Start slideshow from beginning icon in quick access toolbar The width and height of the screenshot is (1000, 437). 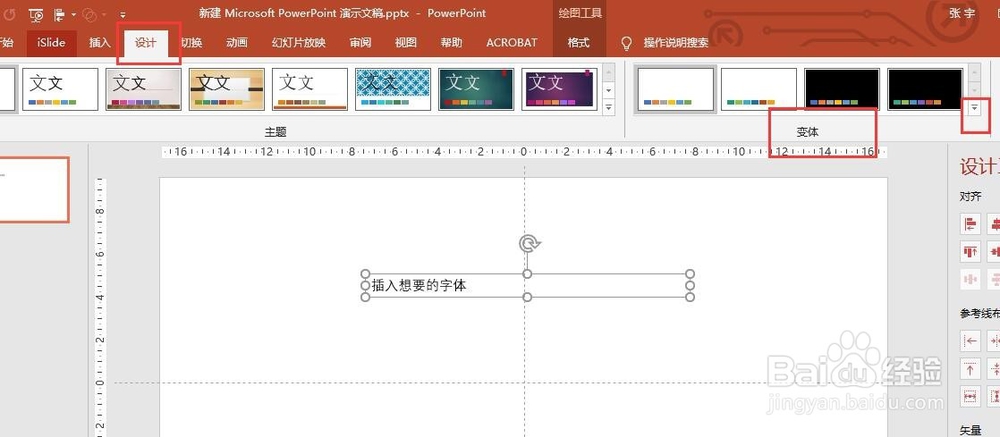click(36, 14)
